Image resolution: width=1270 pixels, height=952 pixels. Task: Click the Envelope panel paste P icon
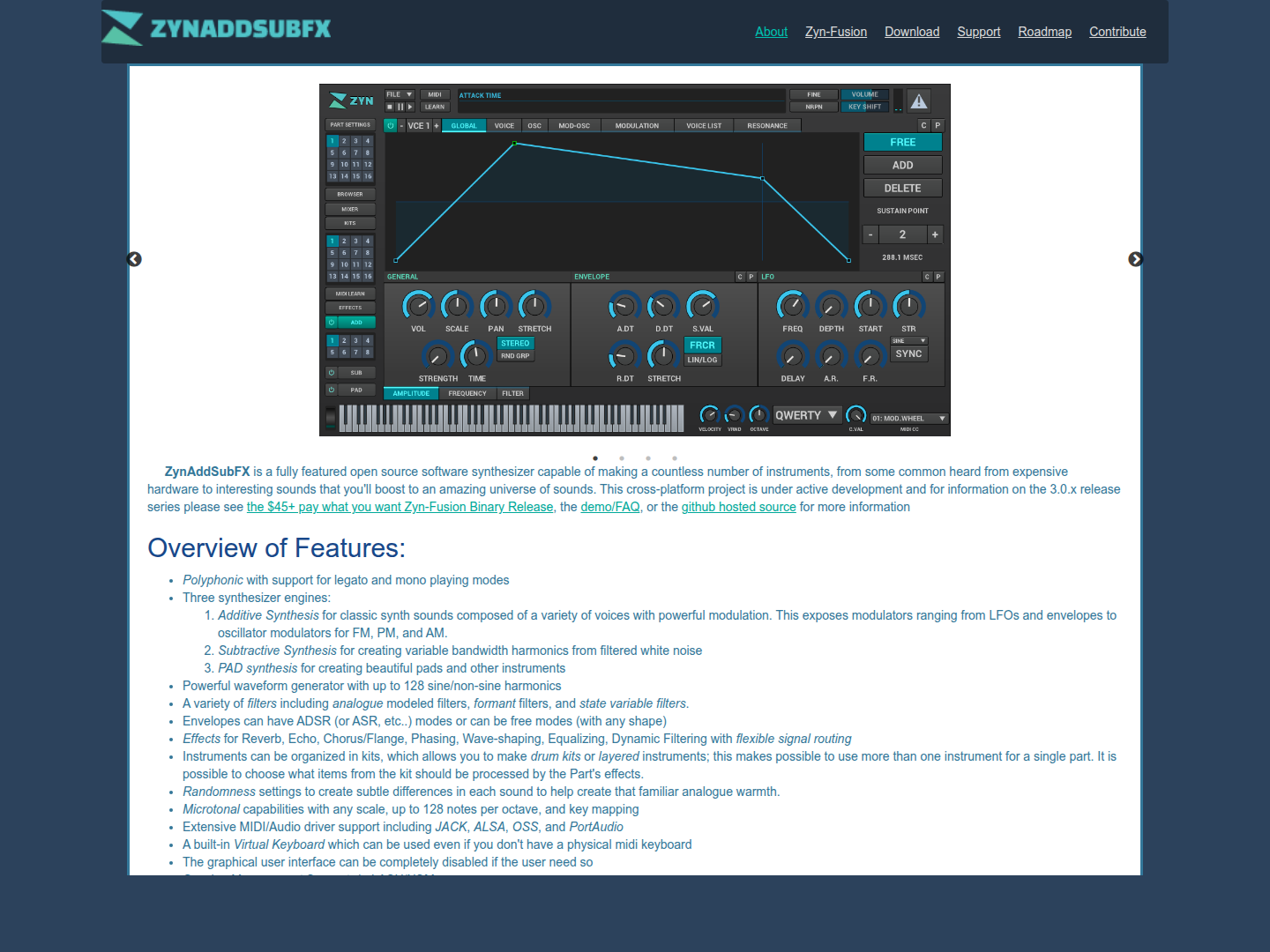(751, 277)
